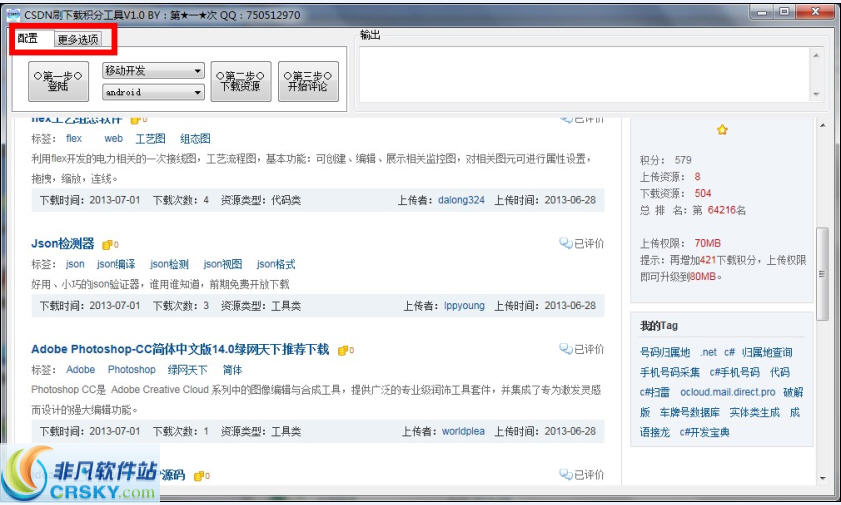Open uploader worldplea's profile
Viewport: 841px width, 505px height.
(x=463, y=432)
